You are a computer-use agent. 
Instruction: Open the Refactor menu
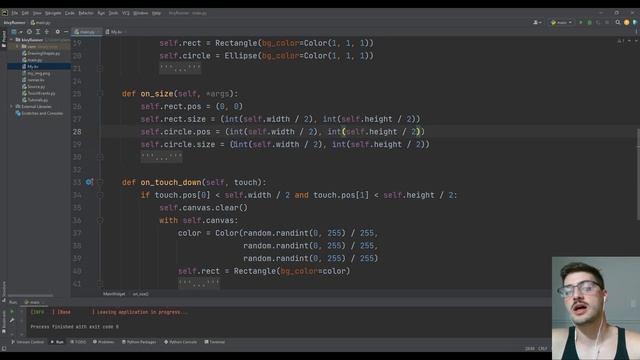tap(86, 13)
